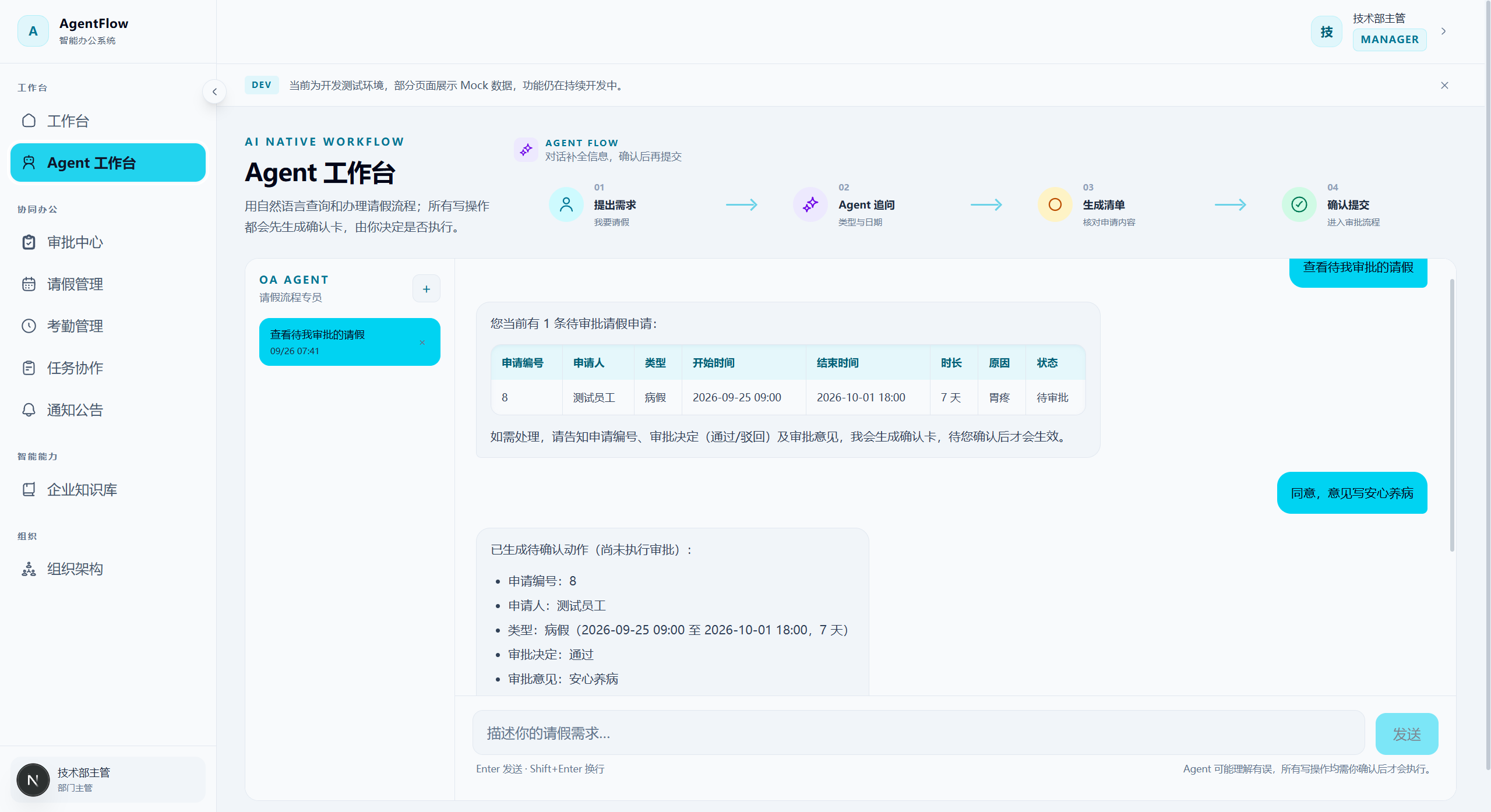Collapse the sidebar with the chevron button
This screenshot has width=1491, height=812.
tap(214, 91)
